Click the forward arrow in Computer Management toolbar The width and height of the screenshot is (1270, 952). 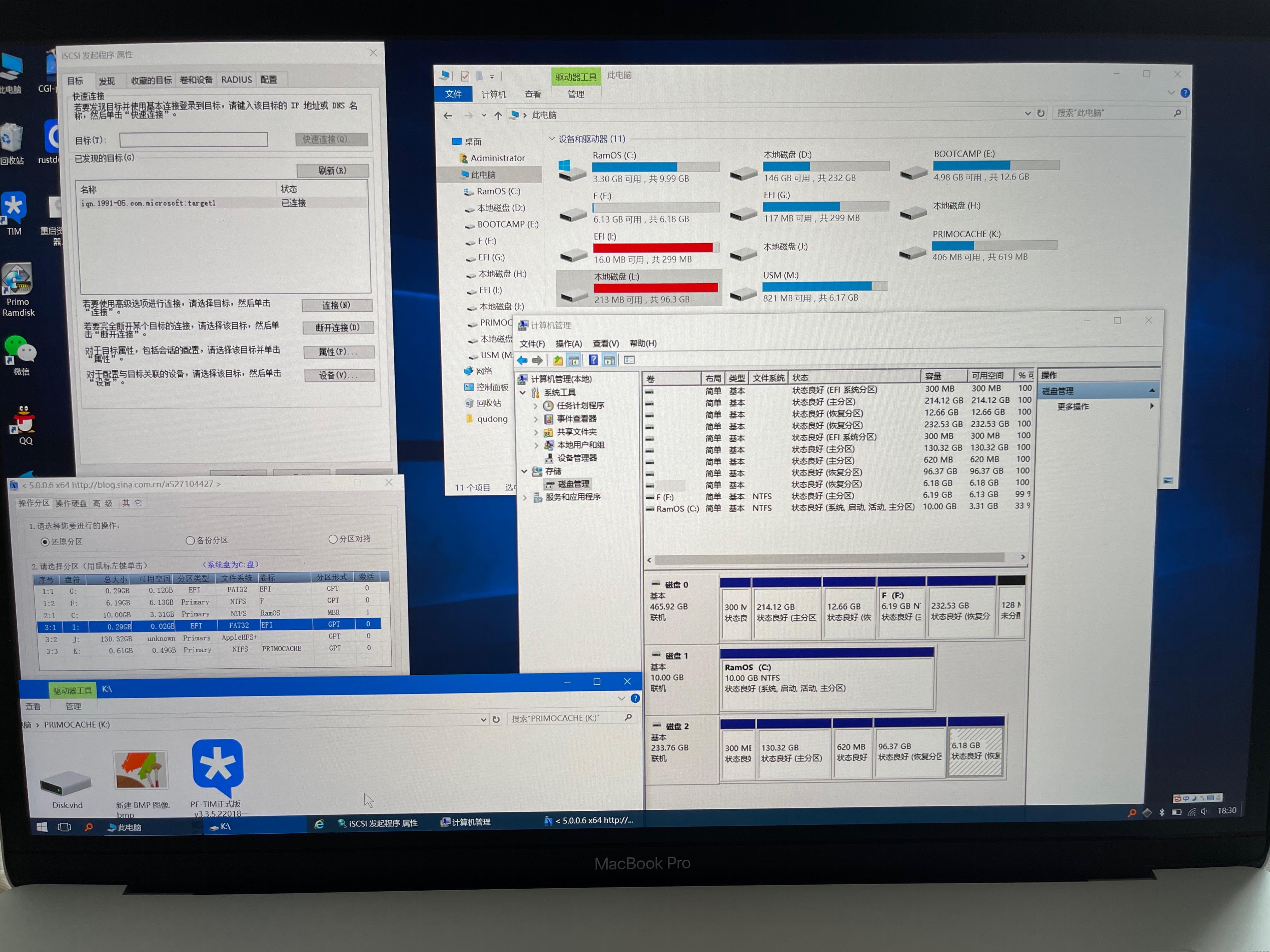point(537,360)
